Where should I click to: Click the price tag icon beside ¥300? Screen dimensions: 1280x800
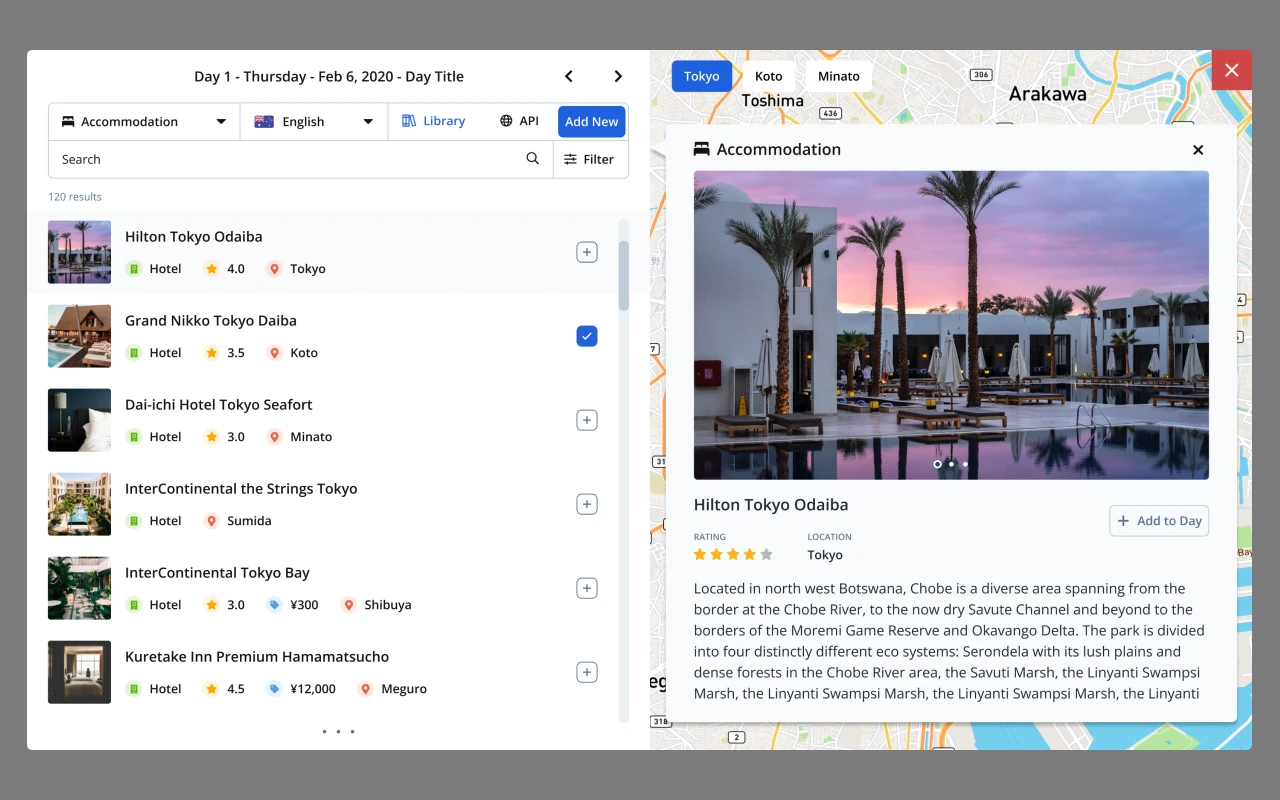274,605
